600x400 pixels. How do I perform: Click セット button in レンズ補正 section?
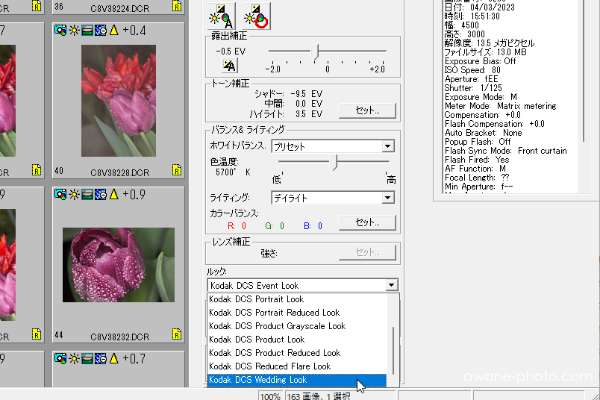click(x=367, y=252)
